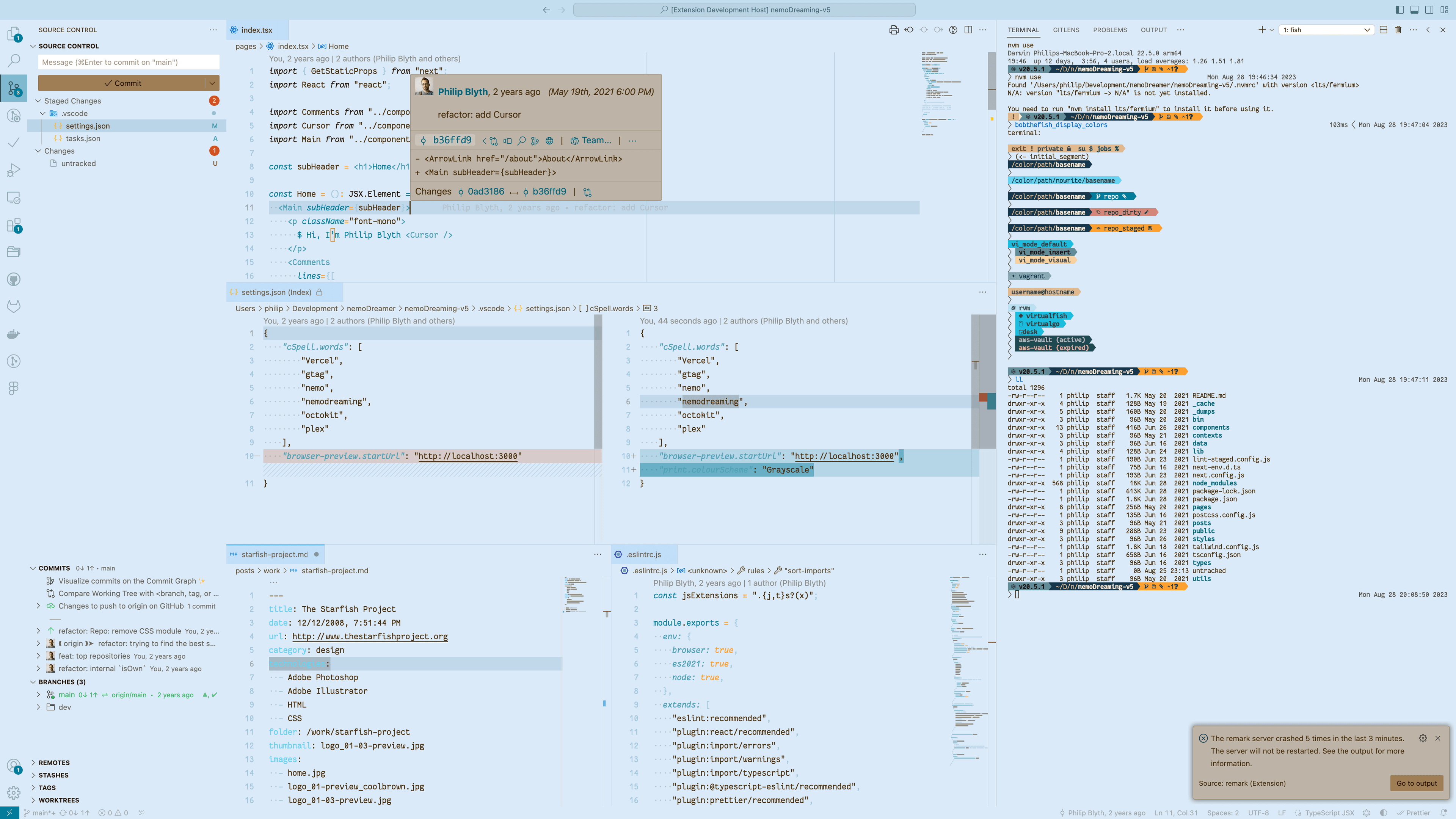Kill terminal with the trash icon
The image size is (1456, 819).
coord(1398,30)
